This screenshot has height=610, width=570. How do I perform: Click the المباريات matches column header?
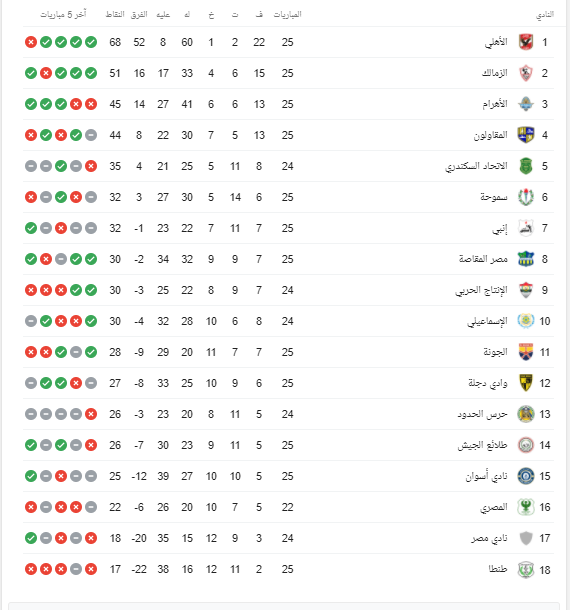coord(288,14)
